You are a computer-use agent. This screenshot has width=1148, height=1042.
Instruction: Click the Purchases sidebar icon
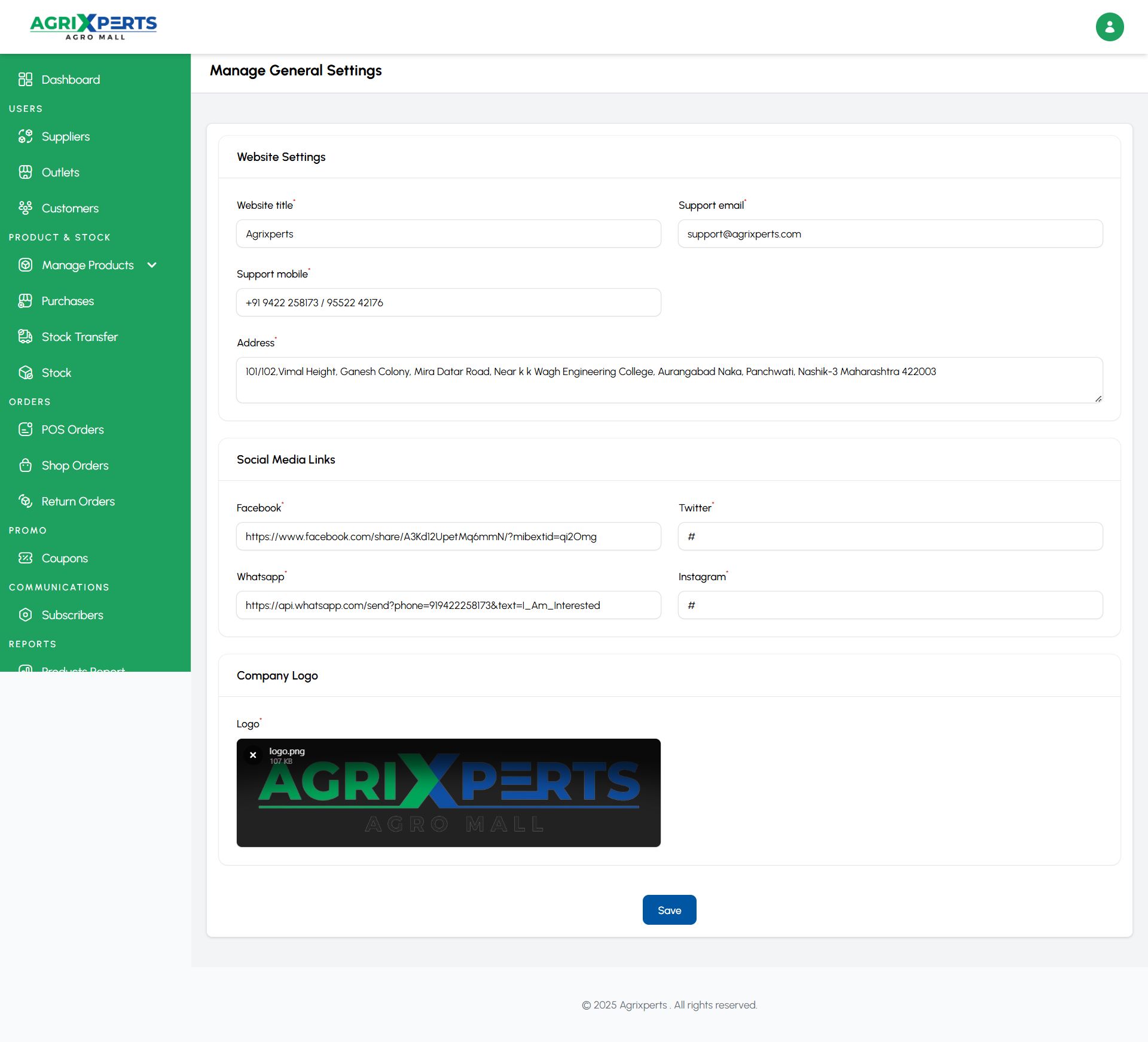(x=25, y=301)
